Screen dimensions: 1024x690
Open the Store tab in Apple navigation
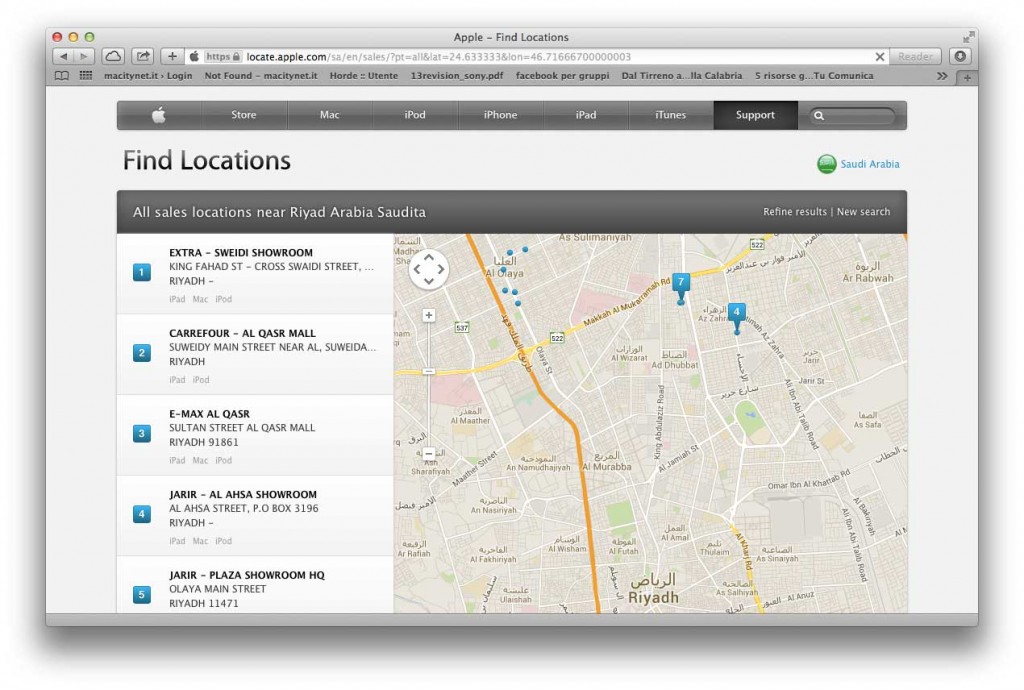pos(243,114)
